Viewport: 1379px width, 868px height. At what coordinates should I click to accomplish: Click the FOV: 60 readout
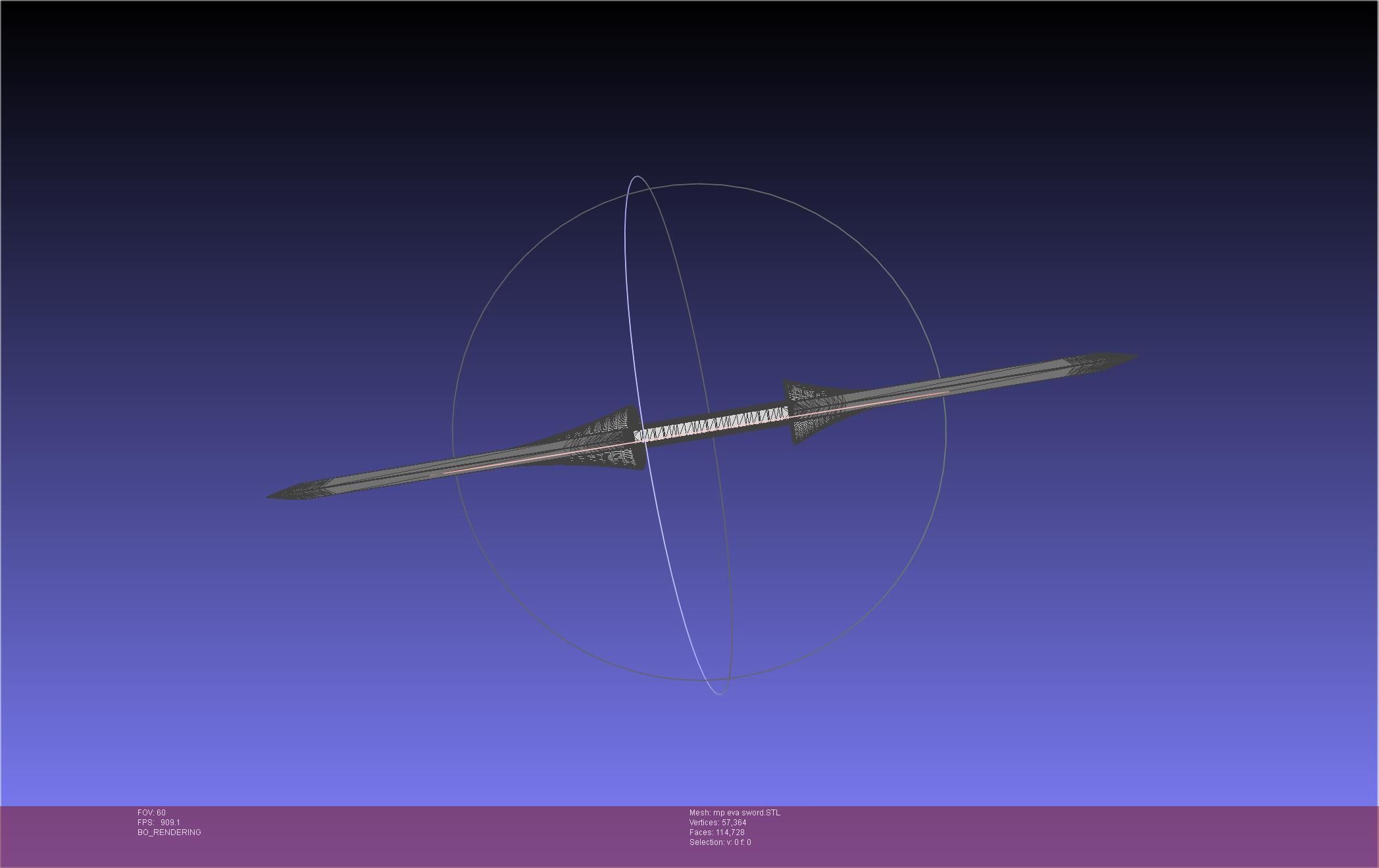pos(151,813)
